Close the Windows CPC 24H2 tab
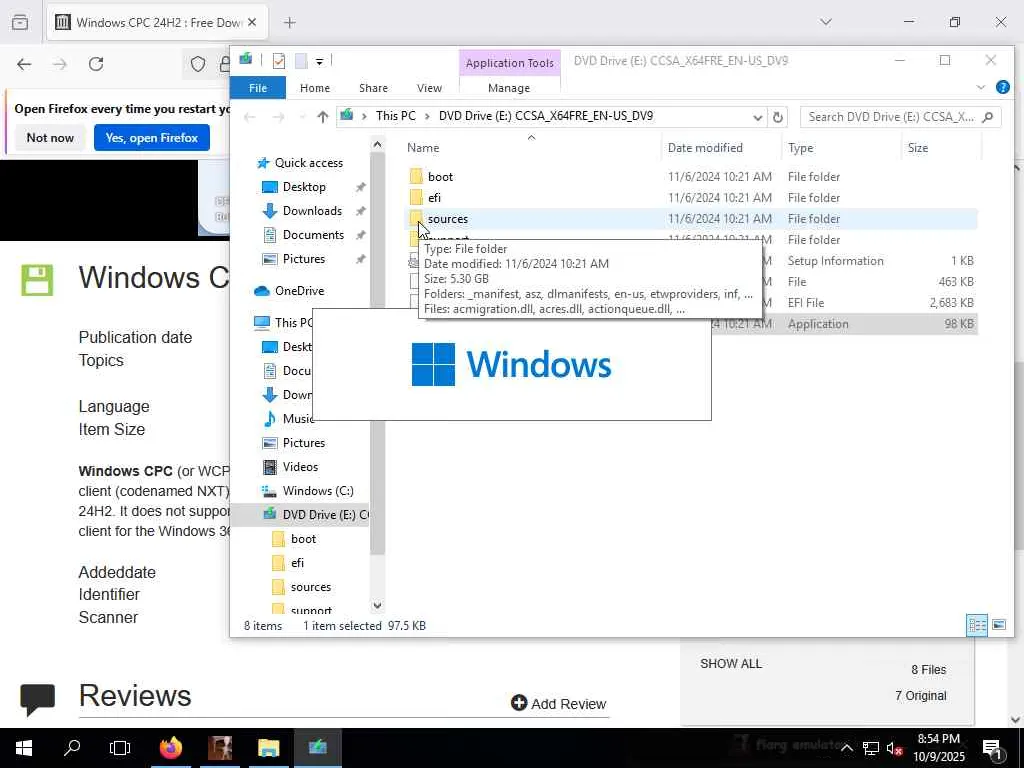 pyautogui.click(x=252, y=22)
